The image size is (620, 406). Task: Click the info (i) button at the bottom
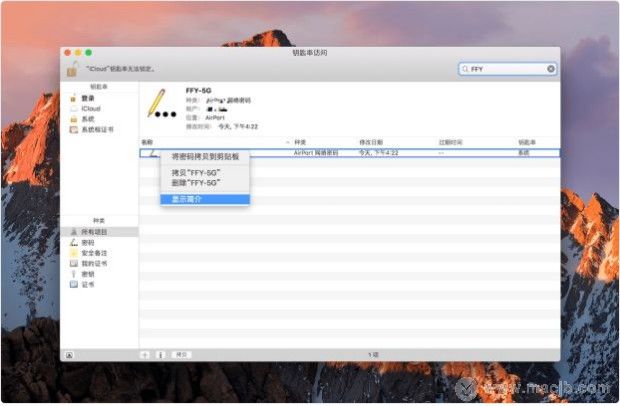(160, 355)
